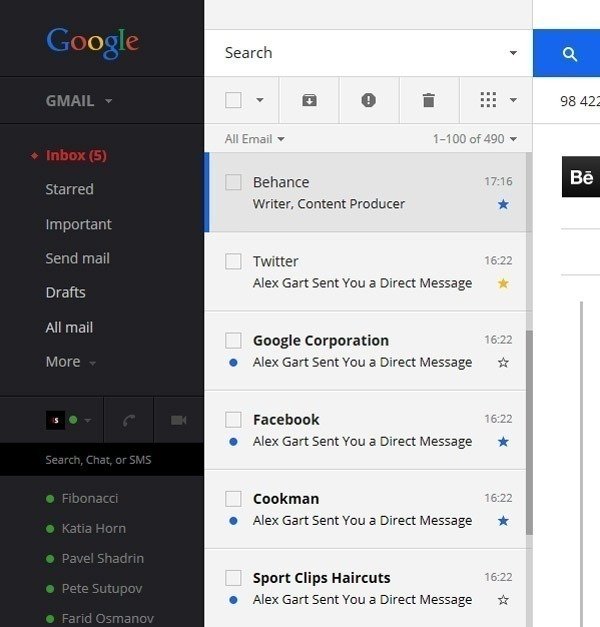Screen dimensions: 600x627
Task: Start a video call from chat panel
Action: click(178, 420)
